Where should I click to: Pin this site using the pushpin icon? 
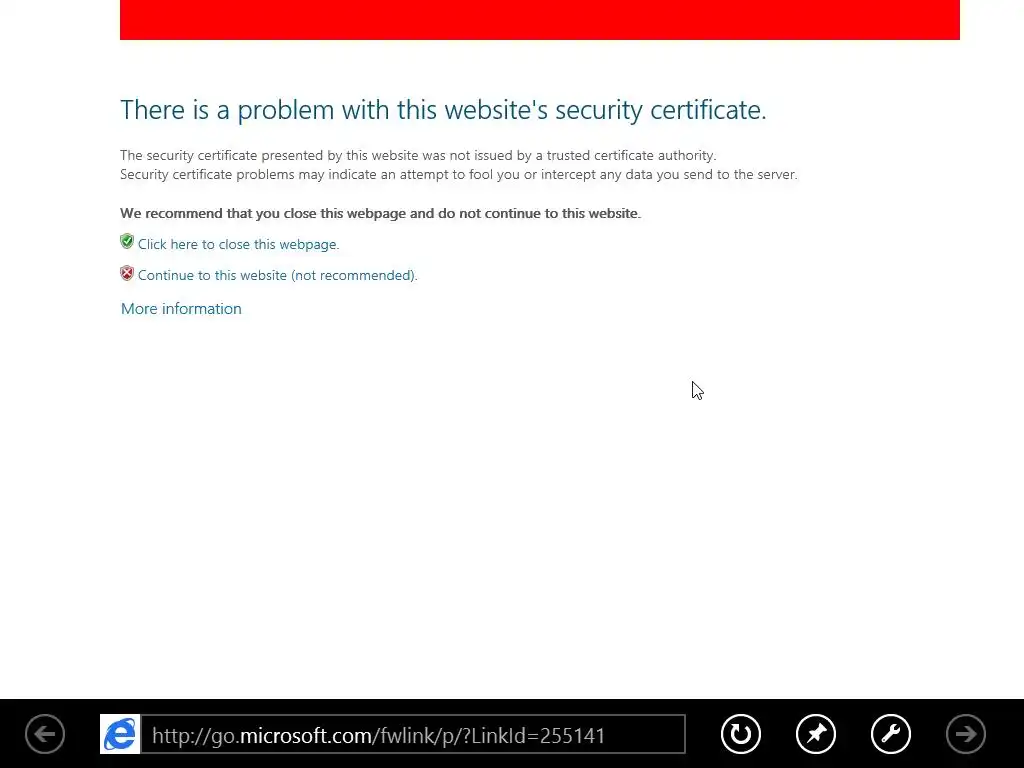(x=816, y=734)
